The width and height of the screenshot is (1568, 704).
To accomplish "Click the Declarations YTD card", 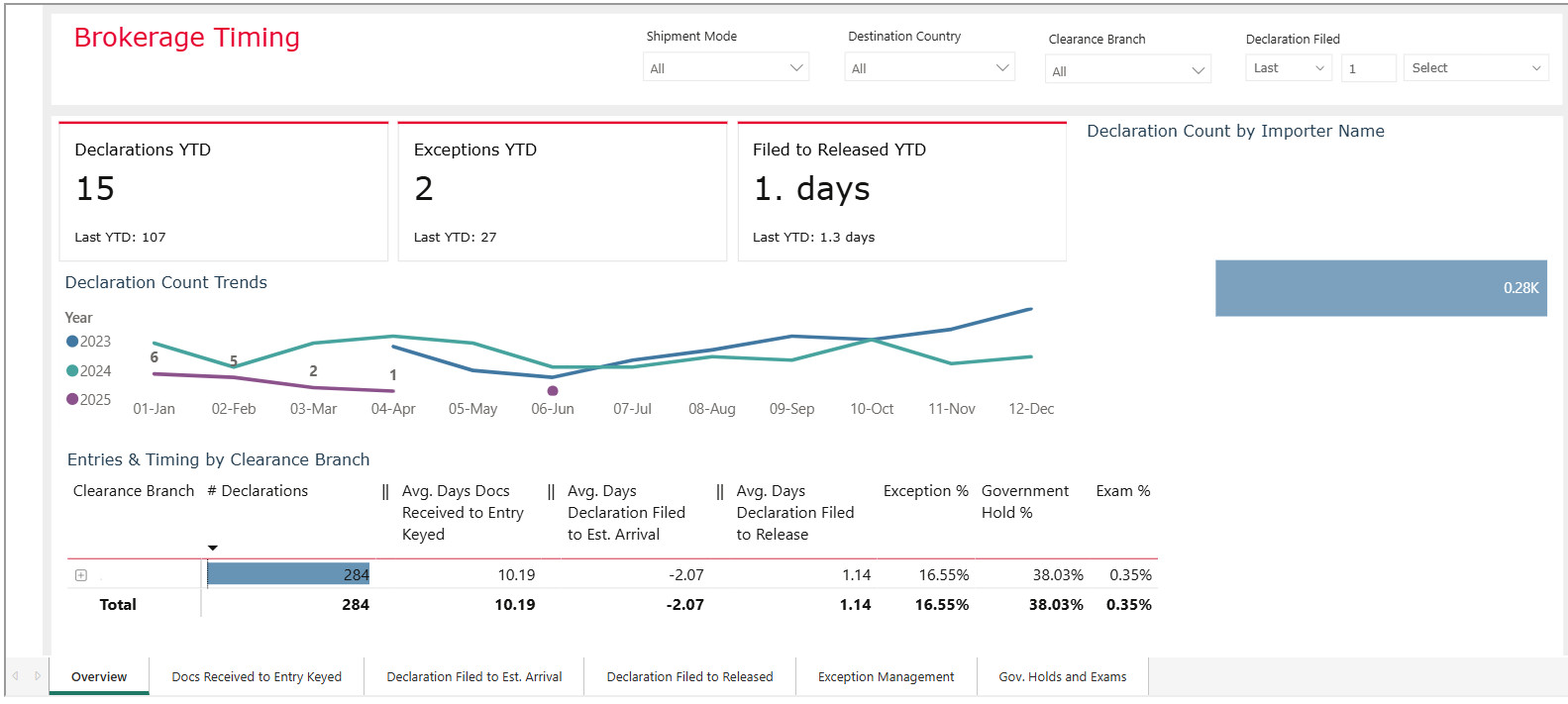I will tap(223, 192).
